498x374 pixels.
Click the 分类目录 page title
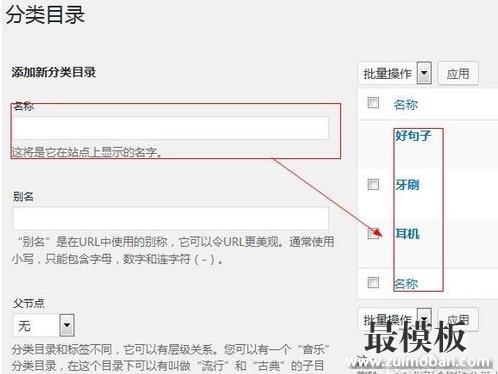45,14
